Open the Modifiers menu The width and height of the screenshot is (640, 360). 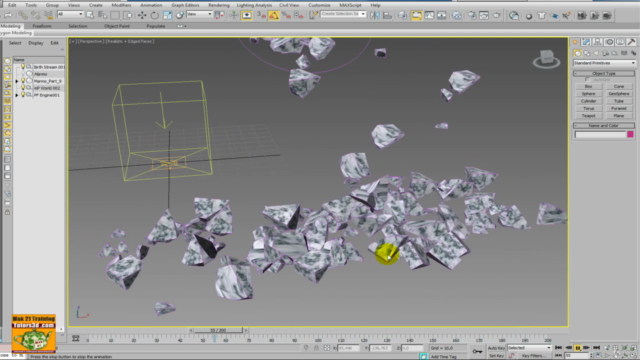coord(121,5)
